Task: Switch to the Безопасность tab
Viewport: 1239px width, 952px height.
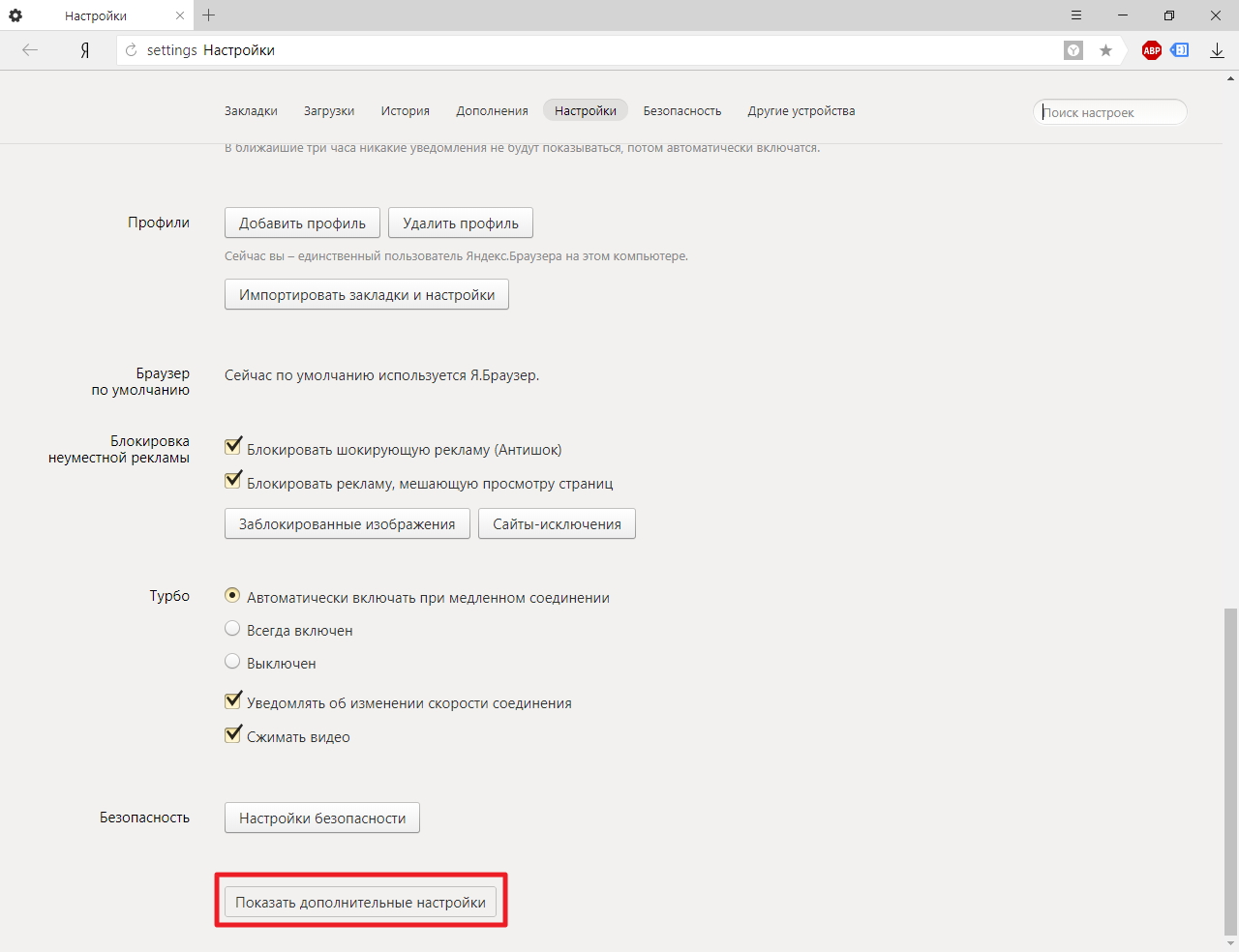Action: click(x=682, y=111)
